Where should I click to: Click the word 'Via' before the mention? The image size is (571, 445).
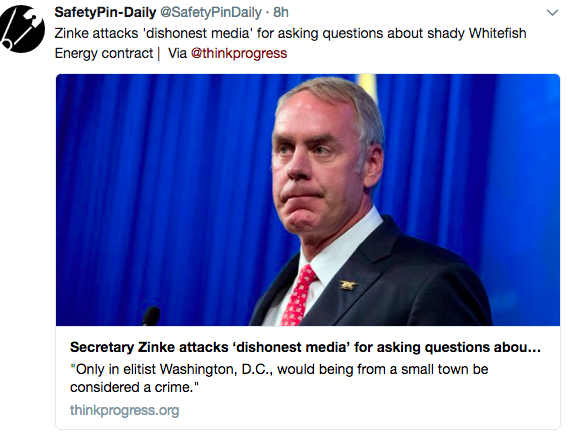177,53
